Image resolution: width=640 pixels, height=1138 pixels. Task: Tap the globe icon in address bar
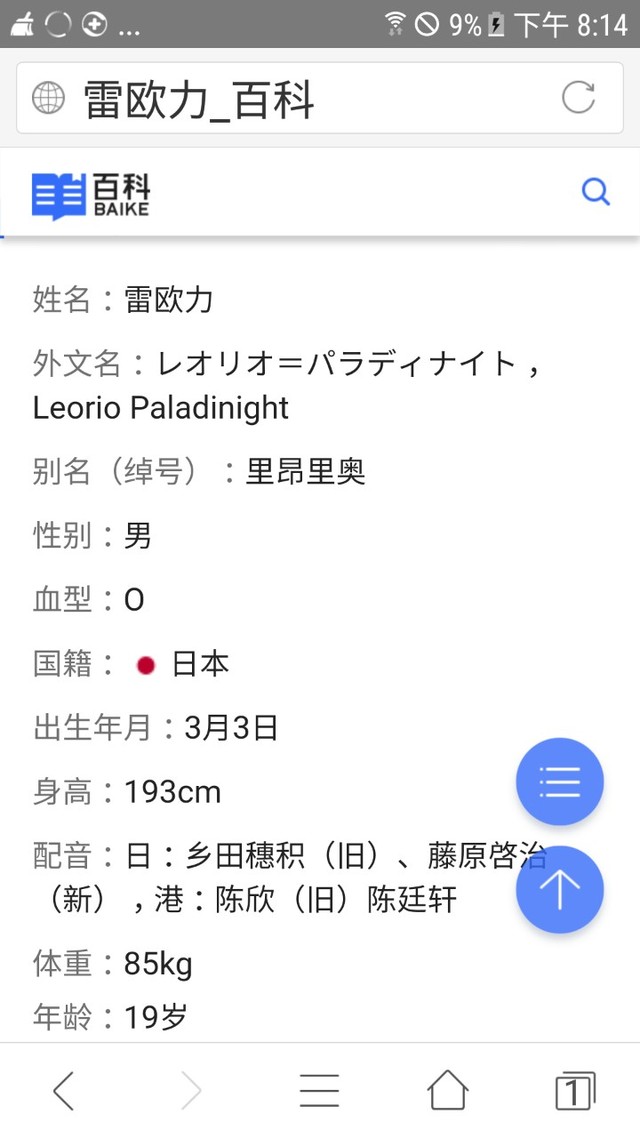(x=48, y=98)
